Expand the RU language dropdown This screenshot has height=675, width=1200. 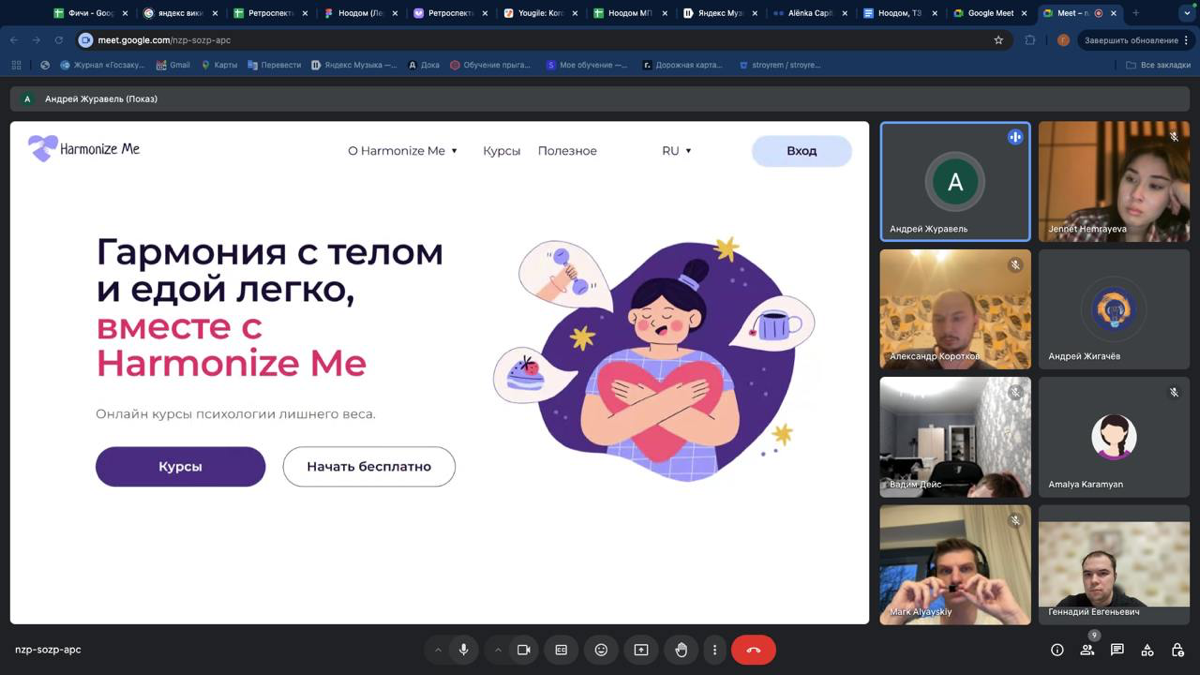pos(677,151)
